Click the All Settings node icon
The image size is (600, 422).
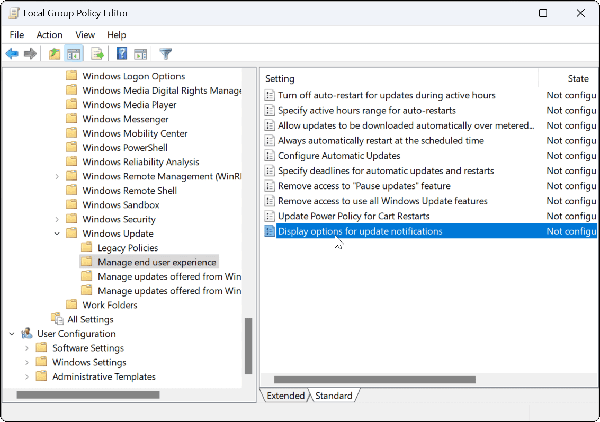click(56, 319)
